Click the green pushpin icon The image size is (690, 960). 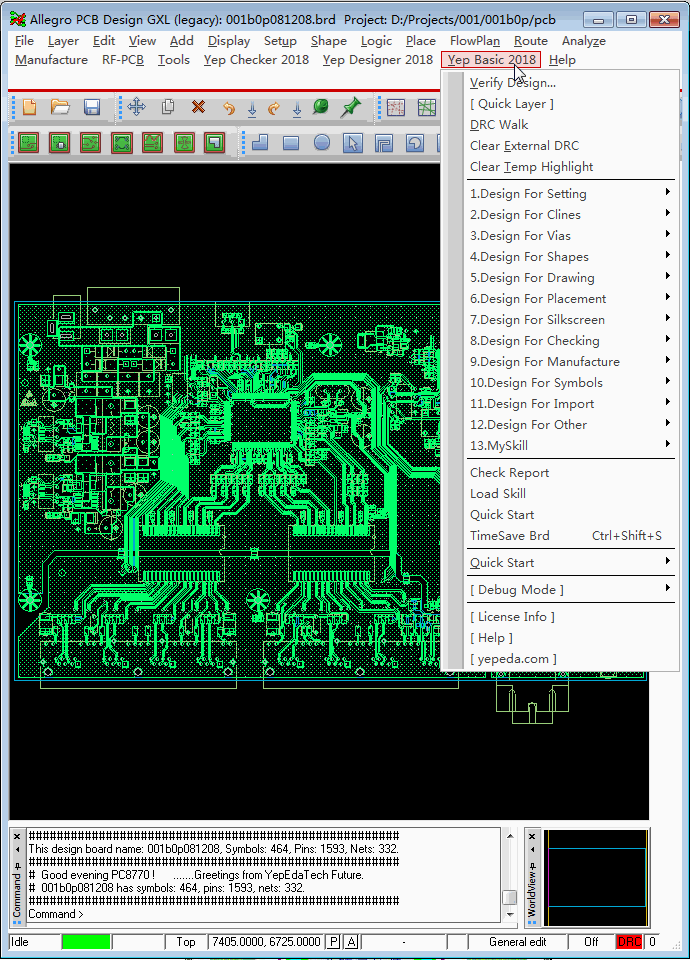point(351,108)
